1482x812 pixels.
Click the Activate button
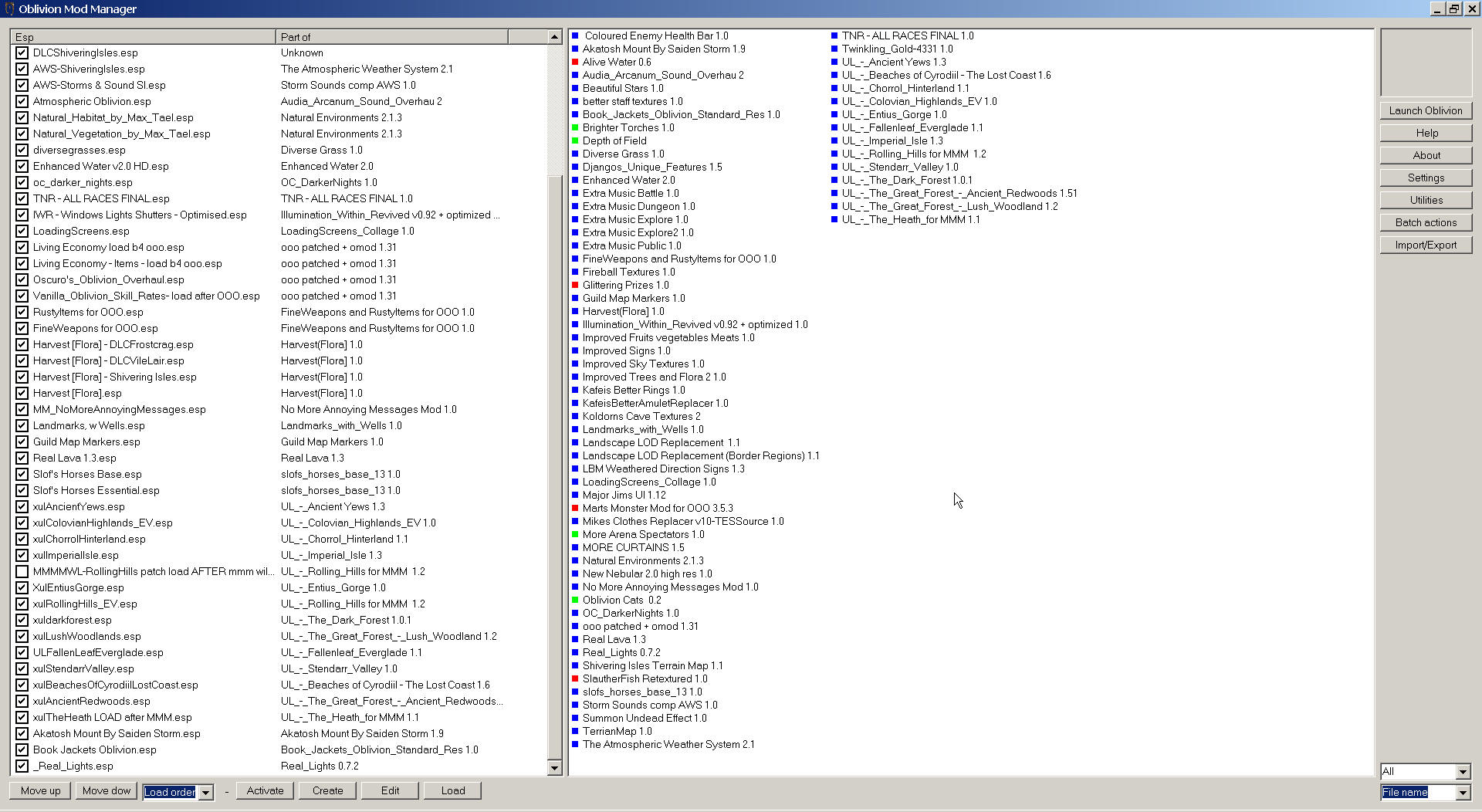click(265, 790)
